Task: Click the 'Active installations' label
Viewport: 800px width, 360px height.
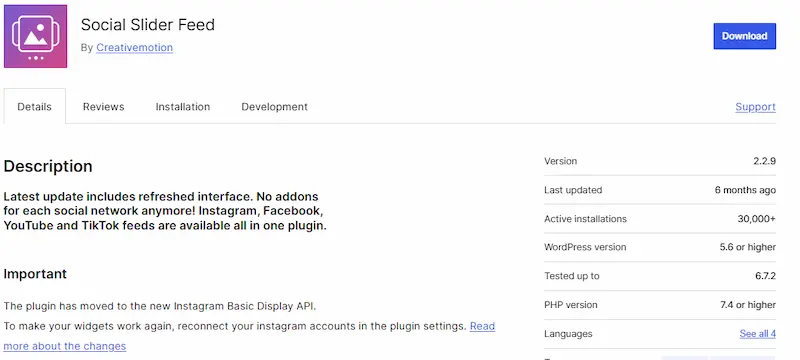Action: (585, 219)
